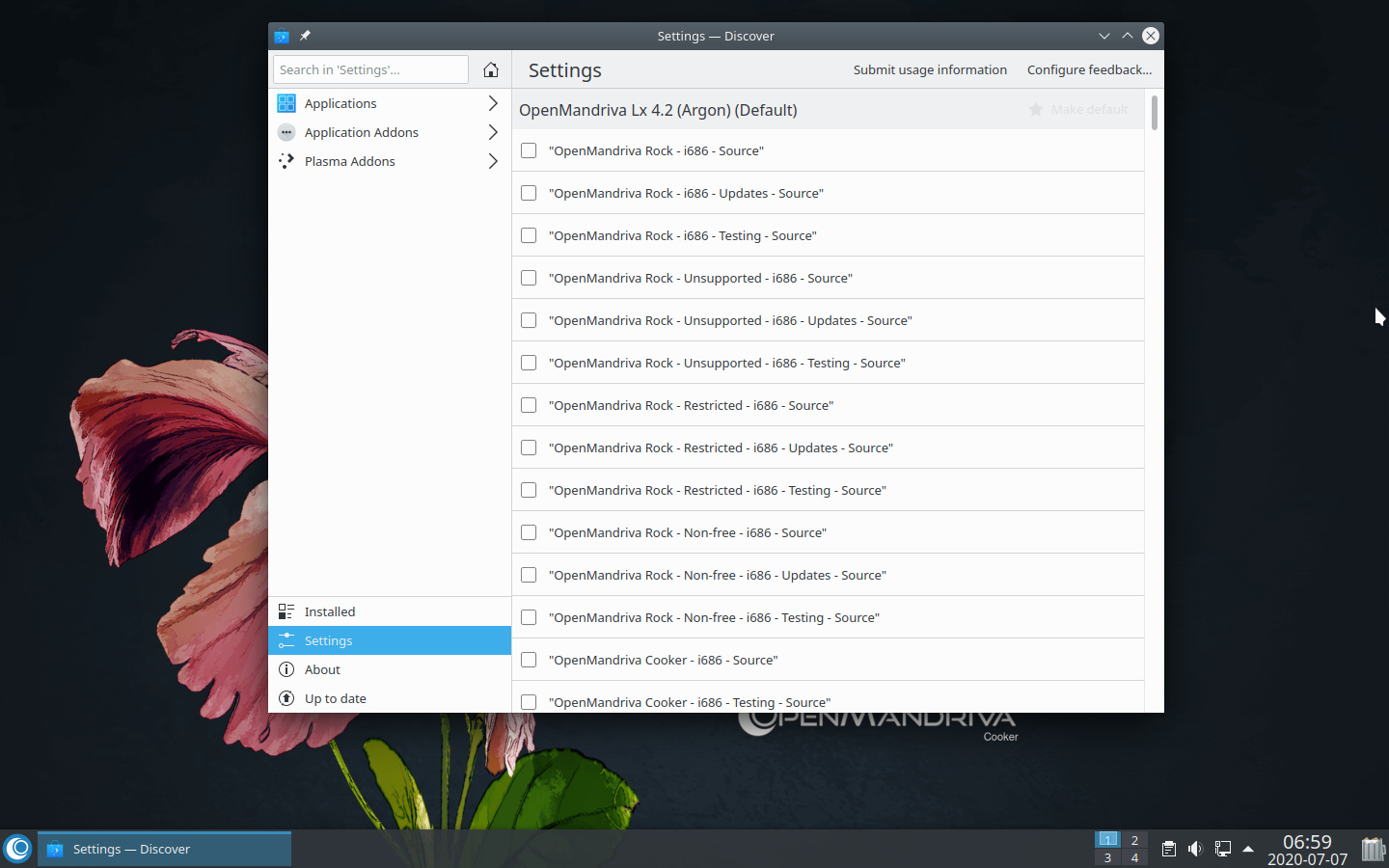Click the About info icon
The width and height of the screenshot is (1389, 868).
point(286,669)
